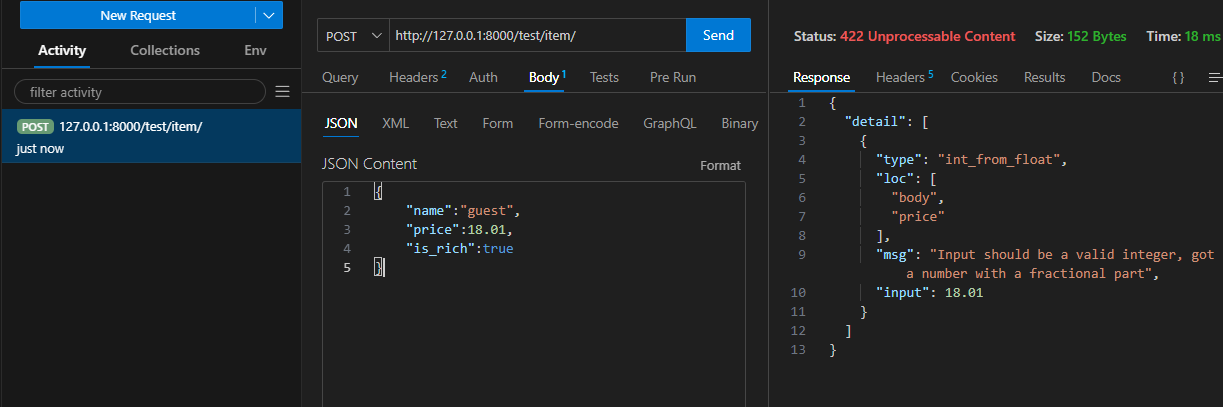Click the "detail" key in response
The width and height of the screenshot is (1223, 407).
pos(877,121)
